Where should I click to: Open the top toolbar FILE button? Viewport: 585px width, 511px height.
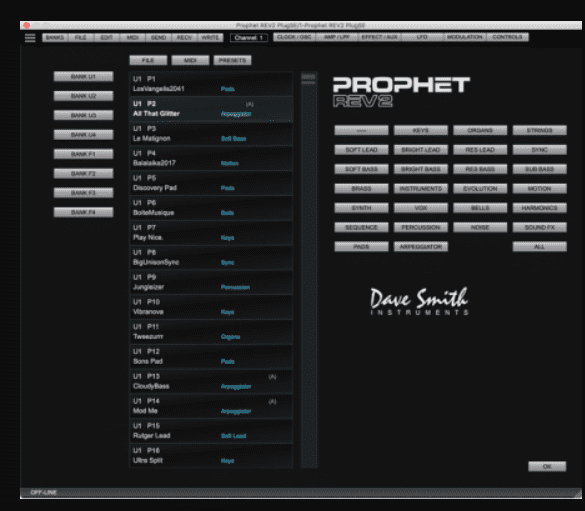click(x=81, y=38)
